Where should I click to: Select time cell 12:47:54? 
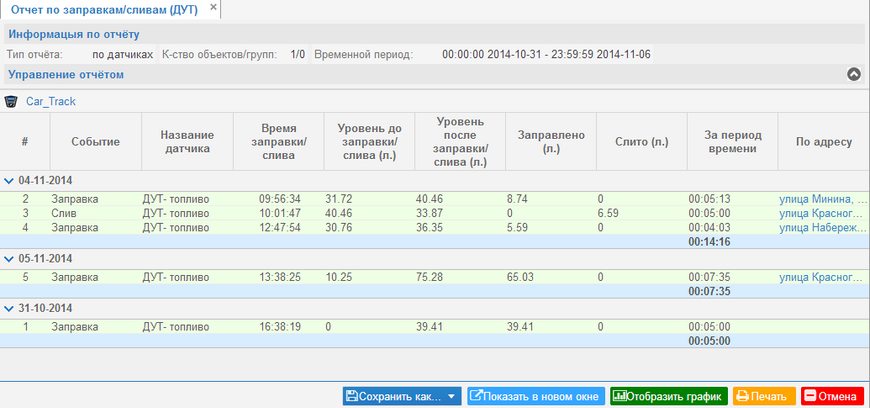point(280,228)
